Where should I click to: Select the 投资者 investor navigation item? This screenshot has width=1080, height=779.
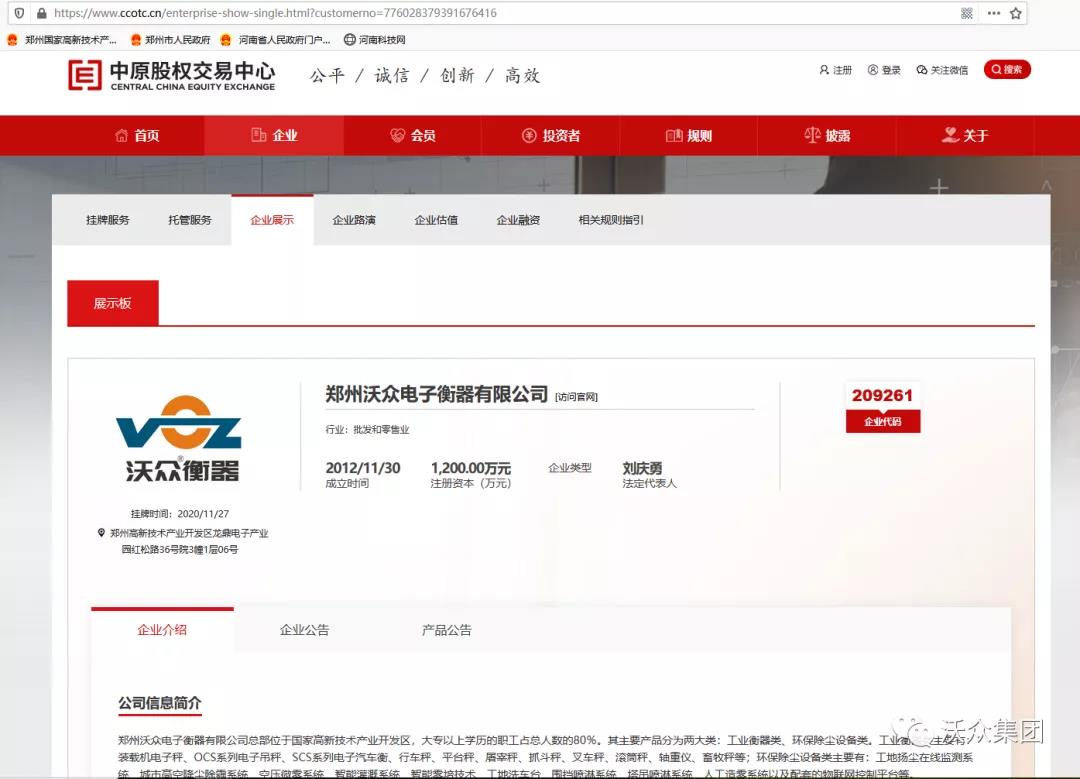(x=551, y=136)
